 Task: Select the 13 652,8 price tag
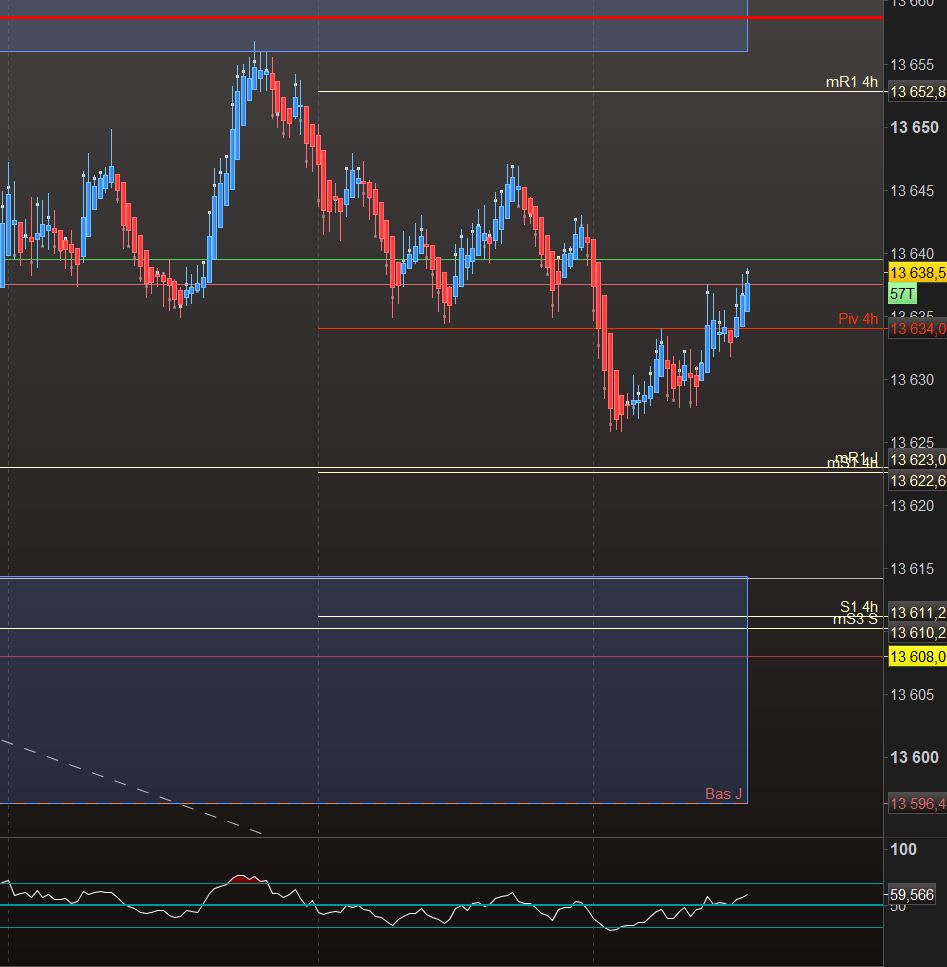click(917, 92)
